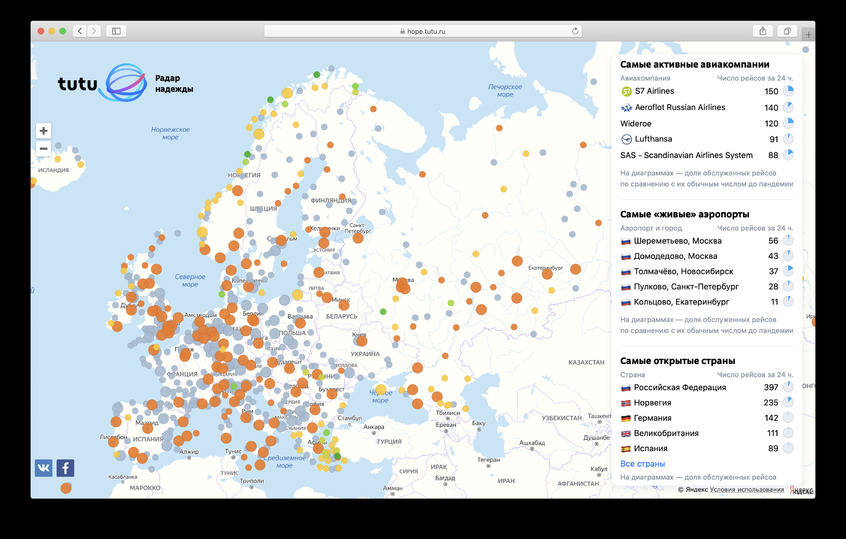Viewport: 846px width, 539px height.
Task: Zoom out on the map
Action: click(x=43, y=148)
